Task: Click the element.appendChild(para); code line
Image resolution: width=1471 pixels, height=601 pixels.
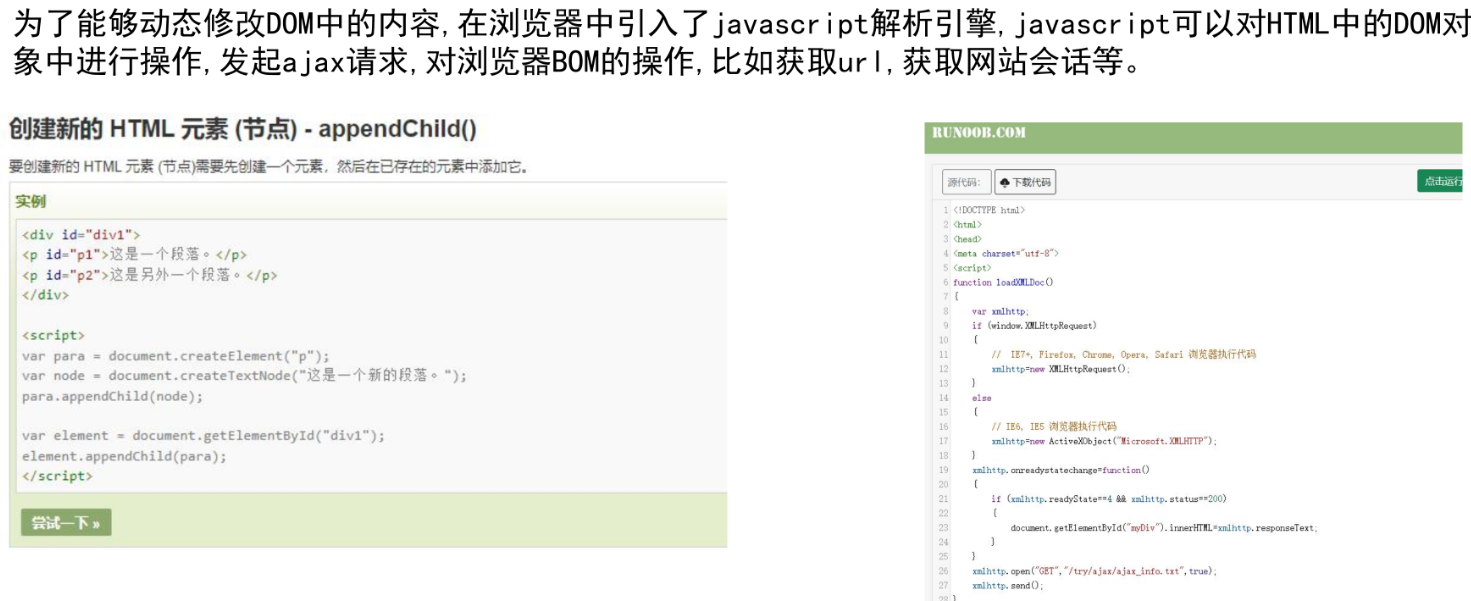Action: tap(124, 456)
